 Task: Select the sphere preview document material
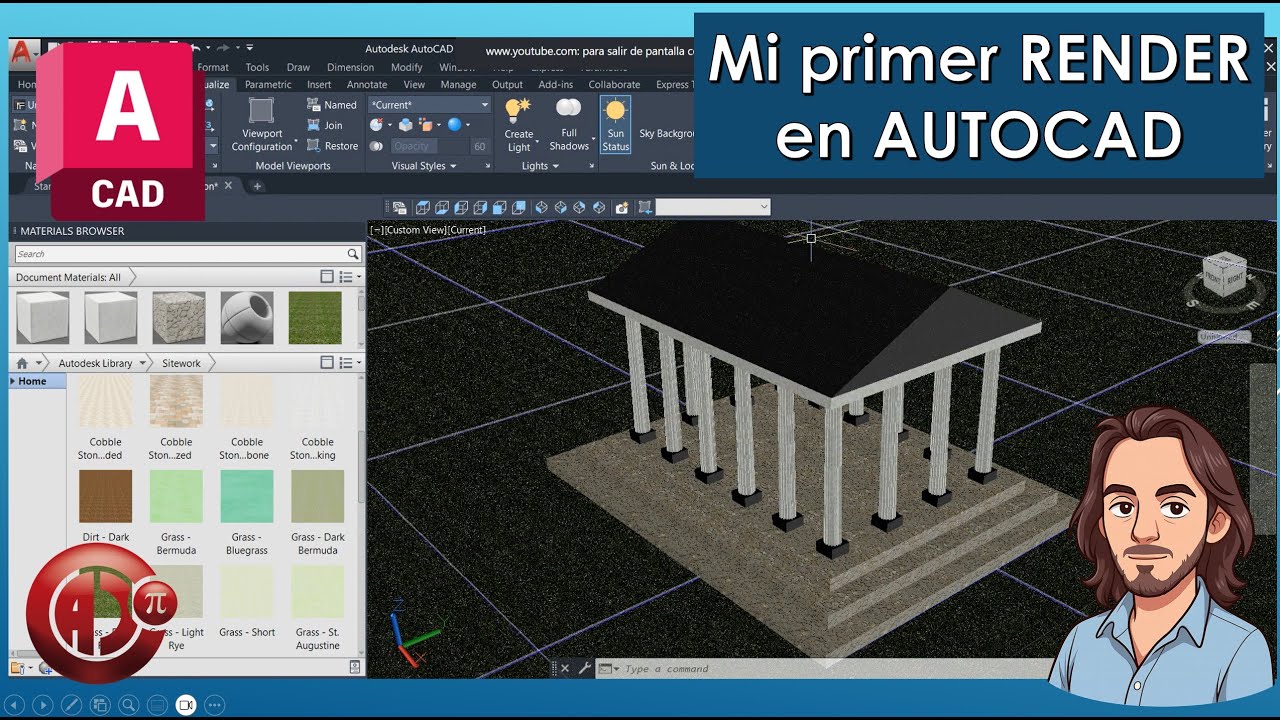click(247, 318)
